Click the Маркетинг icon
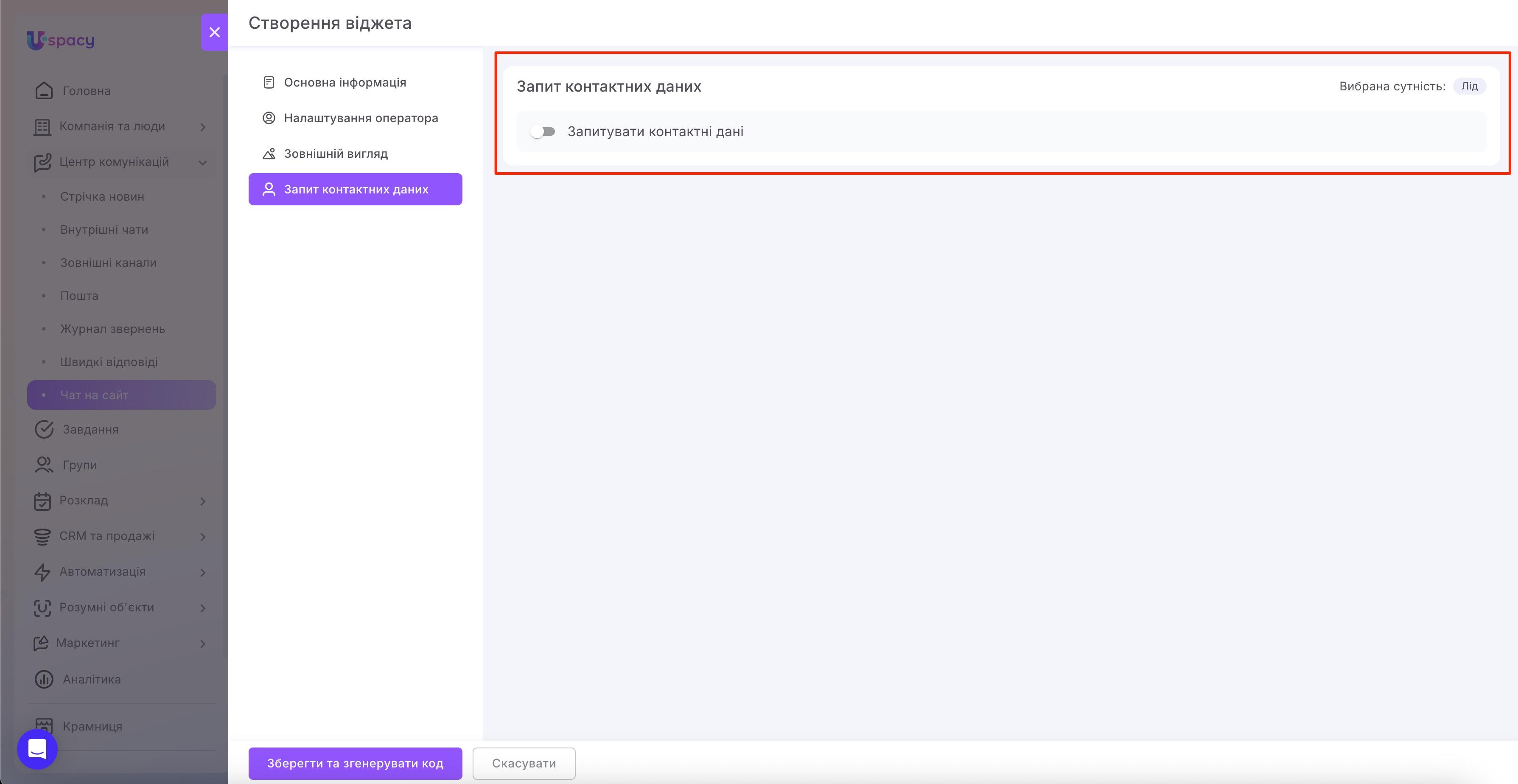 click(x=41, y=643)
